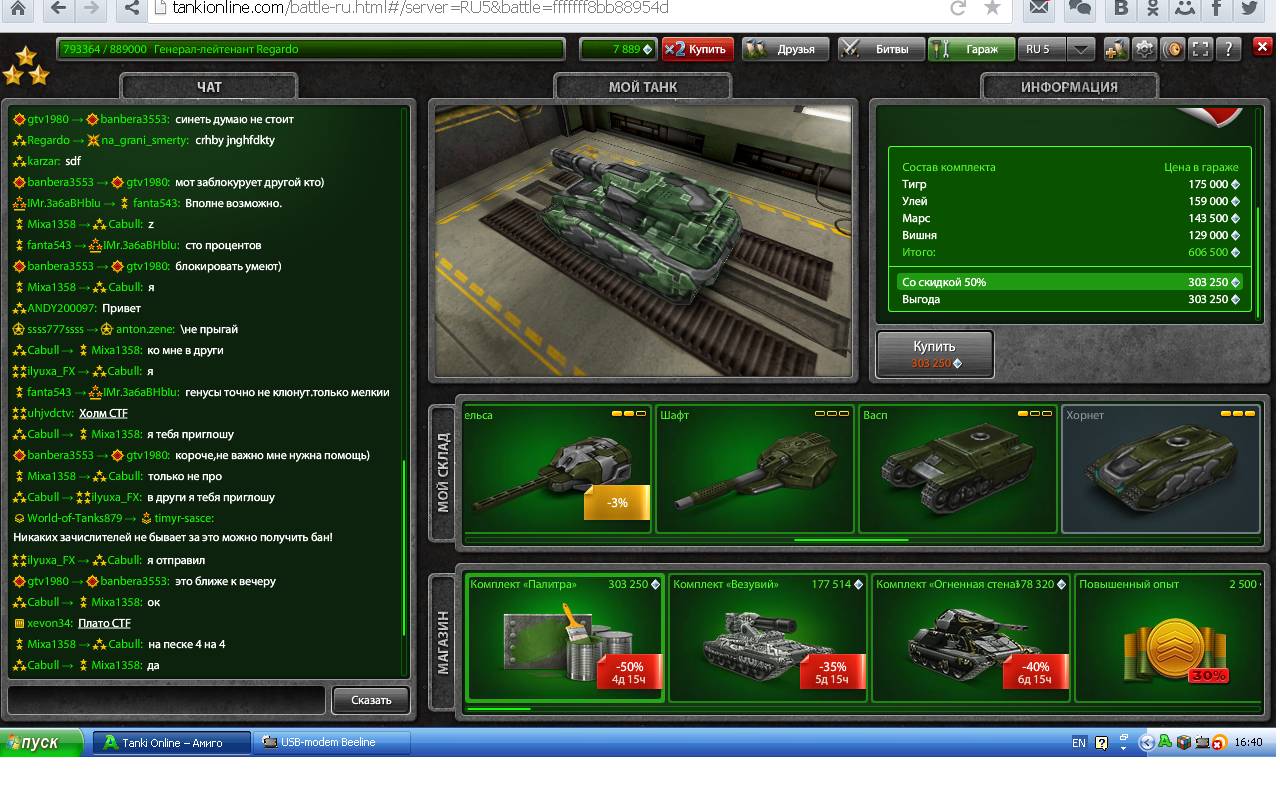The height and width of the screenshot is (800, 1280).
Task: Toggle the fullscreen mode icon
Action: pos(1200,49)
